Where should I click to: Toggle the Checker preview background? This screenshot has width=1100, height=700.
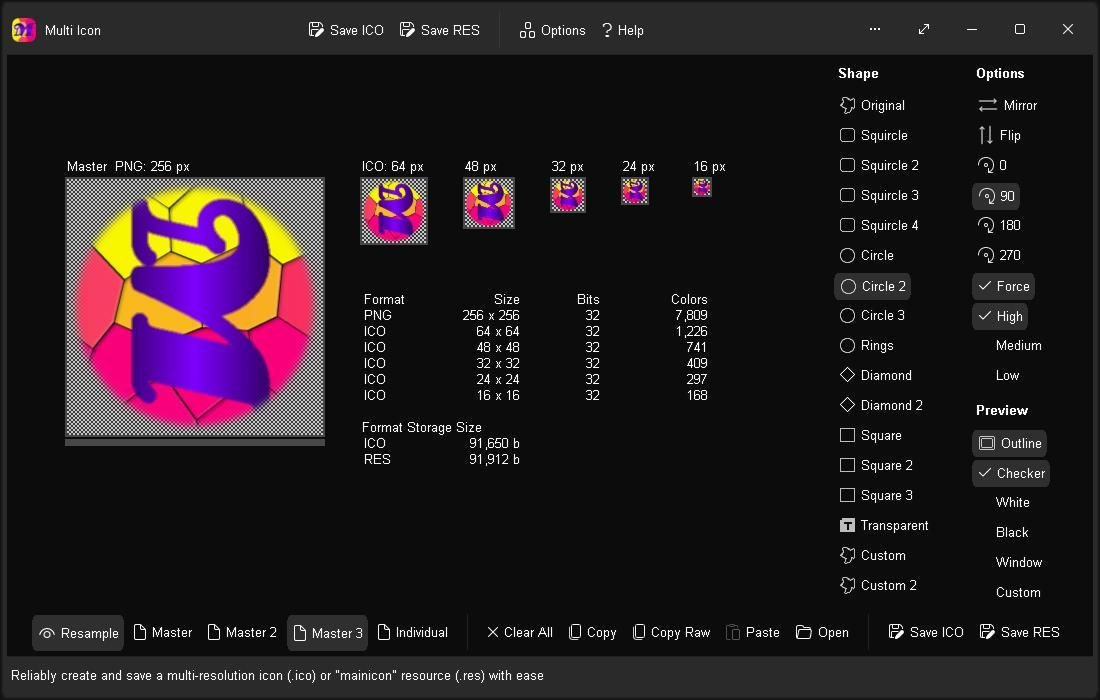1012,473
